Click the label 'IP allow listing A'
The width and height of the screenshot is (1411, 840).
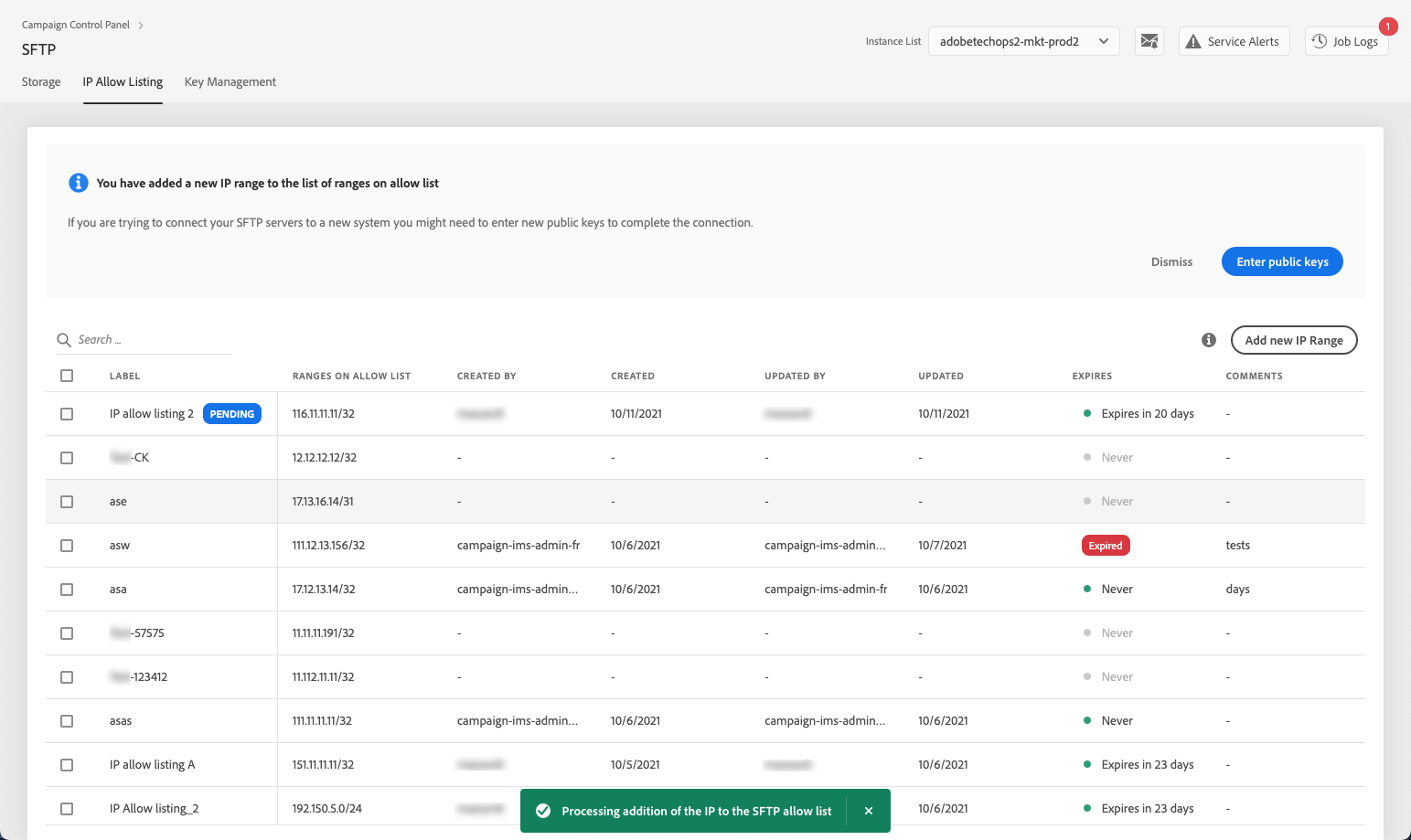click(x=152, y=765)
